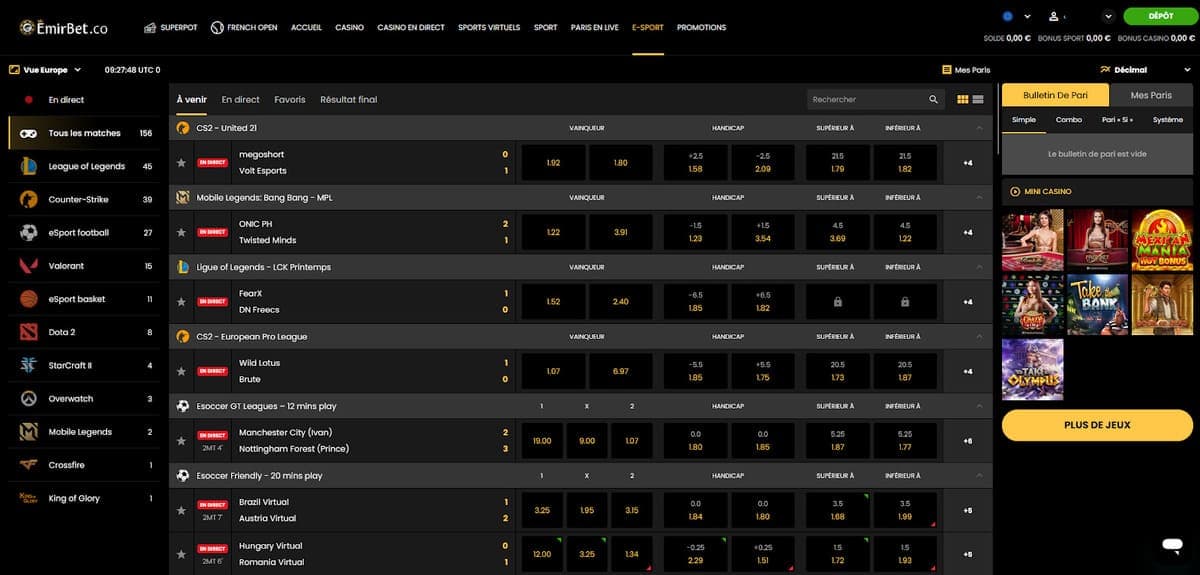
Task: Click the search magnifier icon
Action: [934, 100]
